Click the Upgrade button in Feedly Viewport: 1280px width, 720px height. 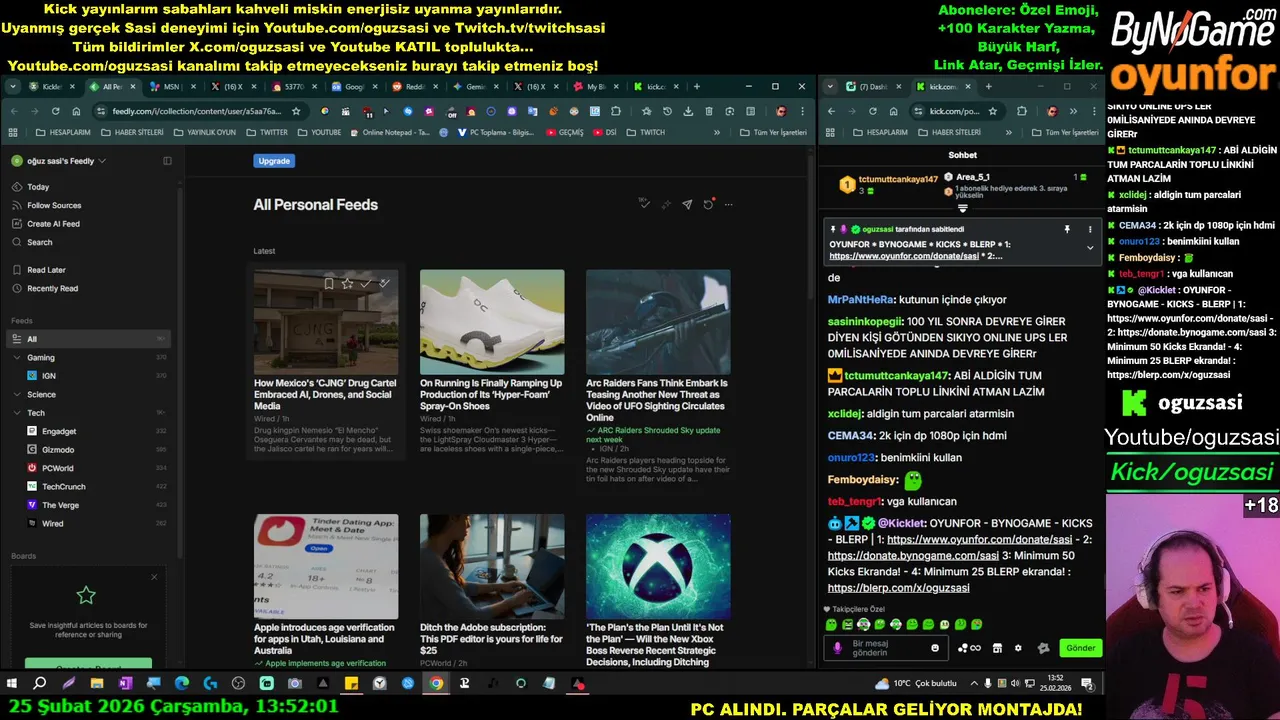(x=274, y=161)
